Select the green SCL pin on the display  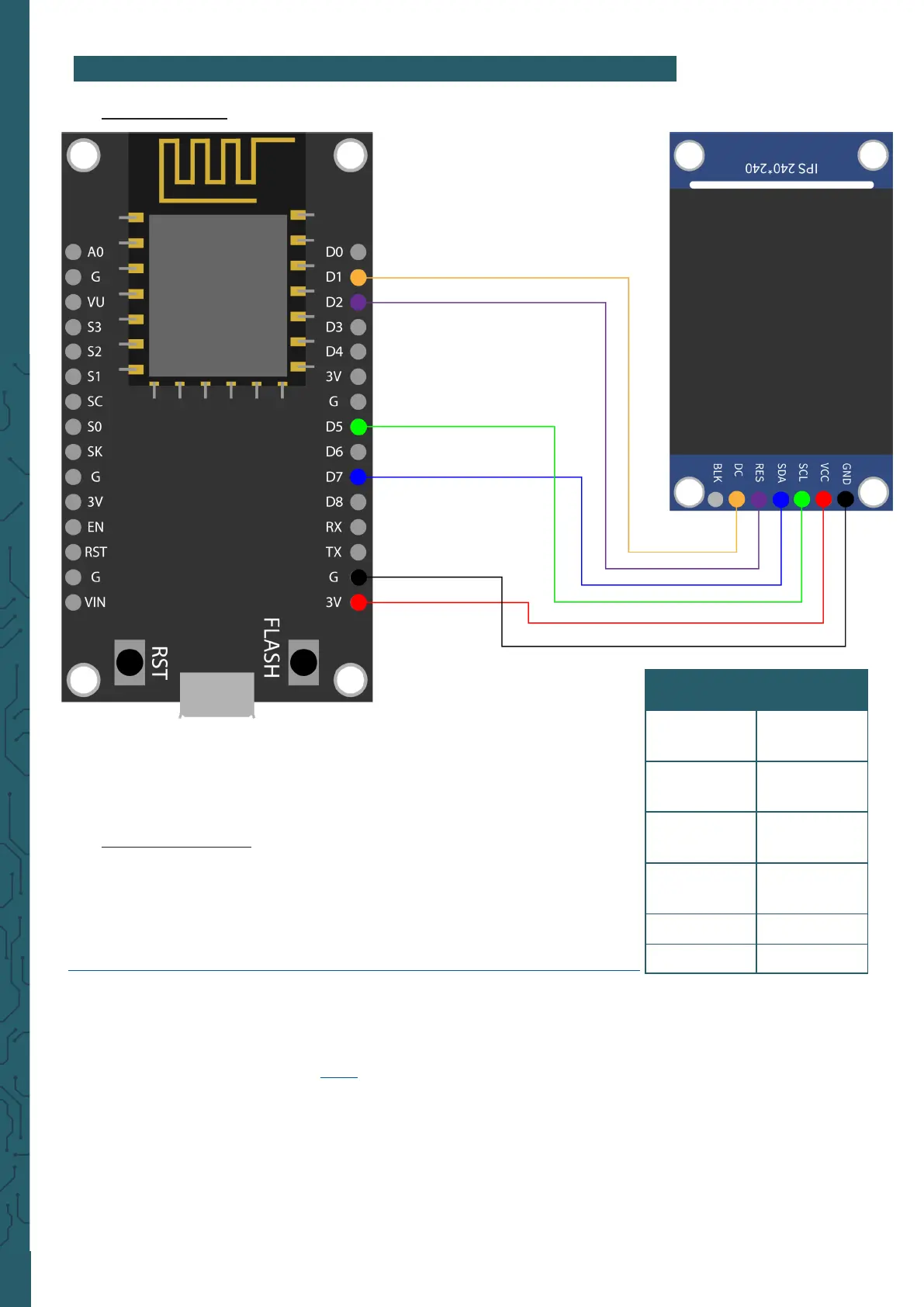click(x=802, y=500)
